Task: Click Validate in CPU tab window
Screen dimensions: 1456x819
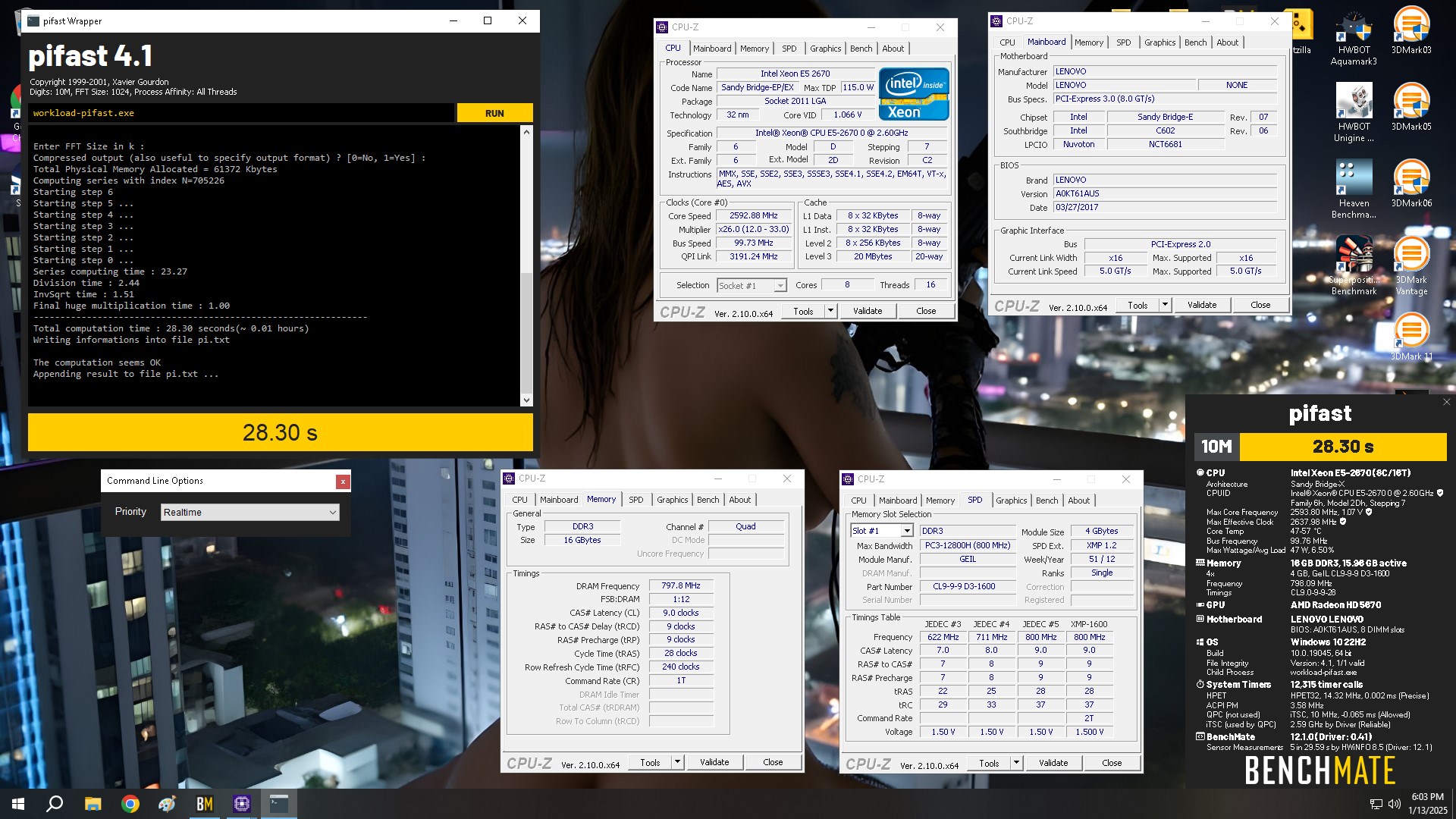Action: pos(868,311)
